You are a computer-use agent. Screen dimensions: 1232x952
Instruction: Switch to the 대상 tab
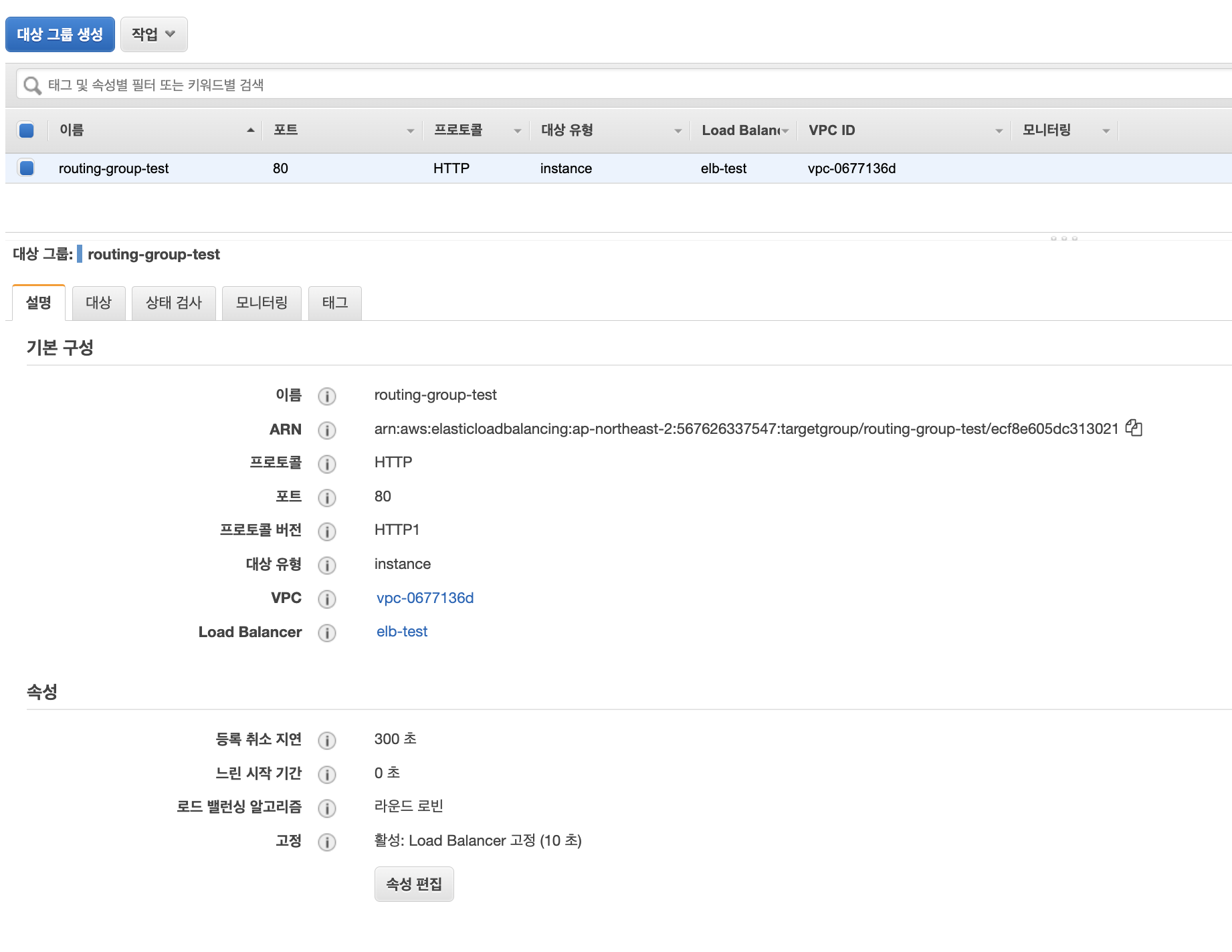click(x=98, y=303)
